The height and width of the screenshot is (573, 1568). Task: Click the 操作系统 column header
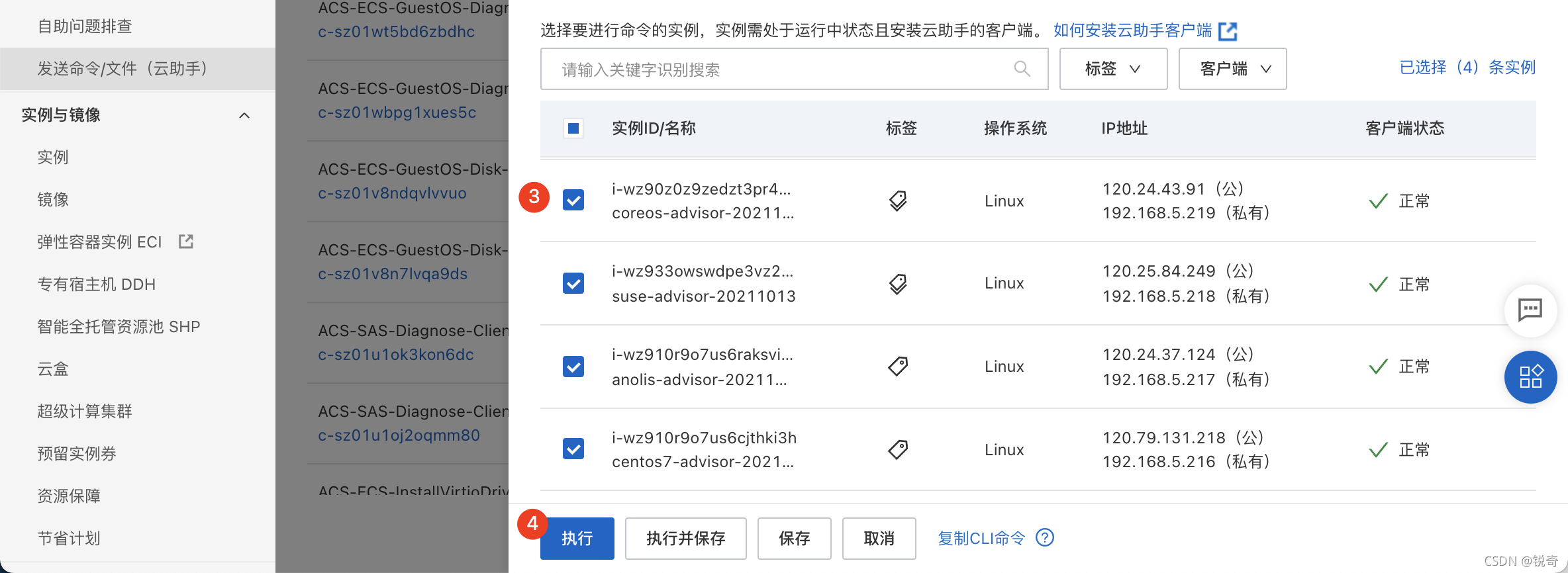click(x=1015, y=128)
